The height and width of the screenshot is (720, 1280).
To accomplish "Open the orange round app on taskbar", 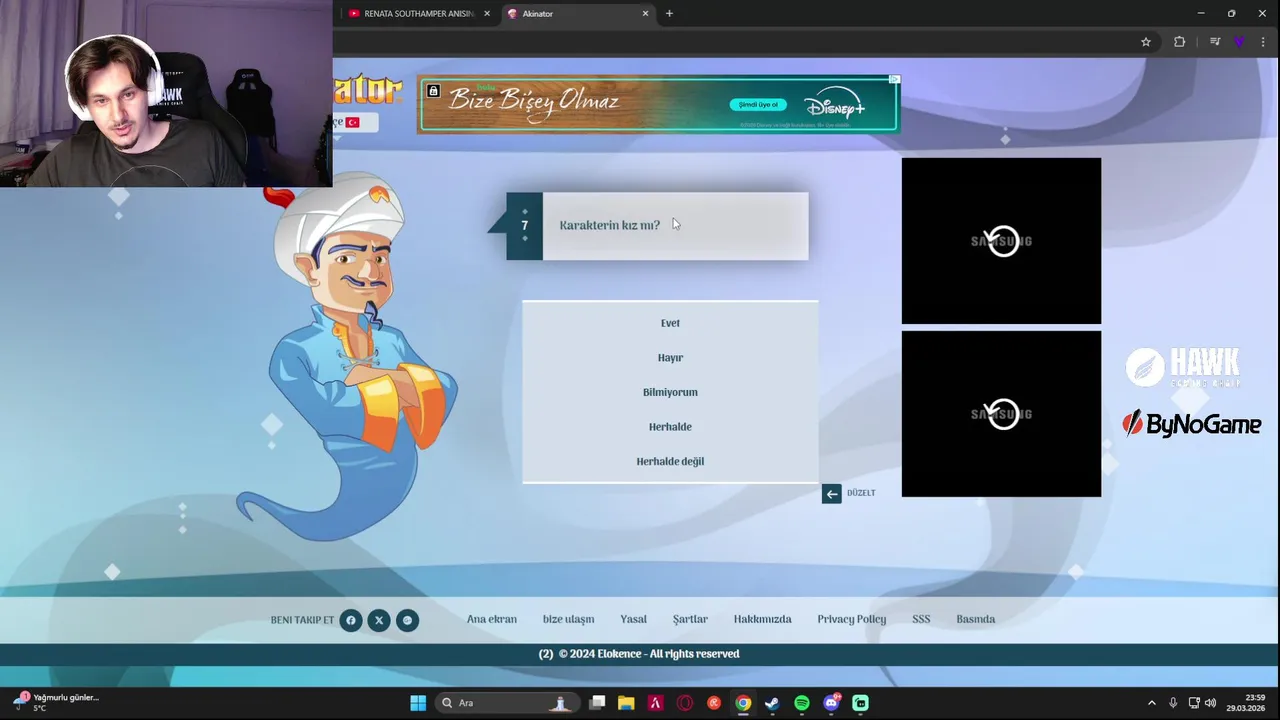I will pyautogui.click(x=714, y=703).
